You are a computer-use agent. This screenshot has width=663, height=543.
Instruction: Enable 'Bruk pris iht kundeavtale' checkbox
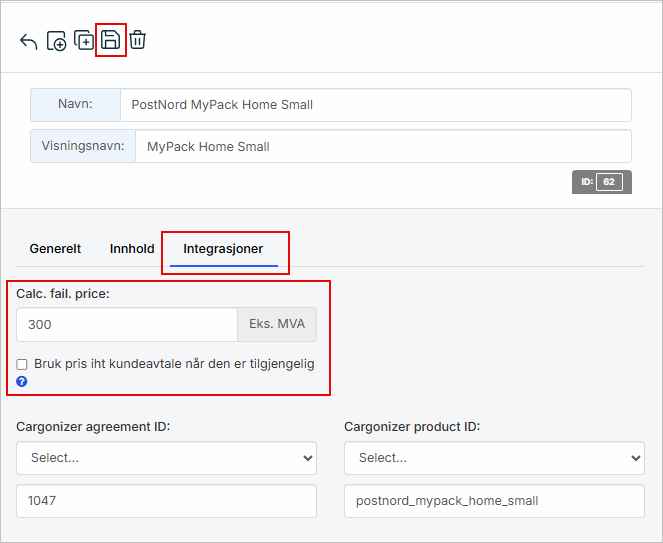tap(22, 364)
